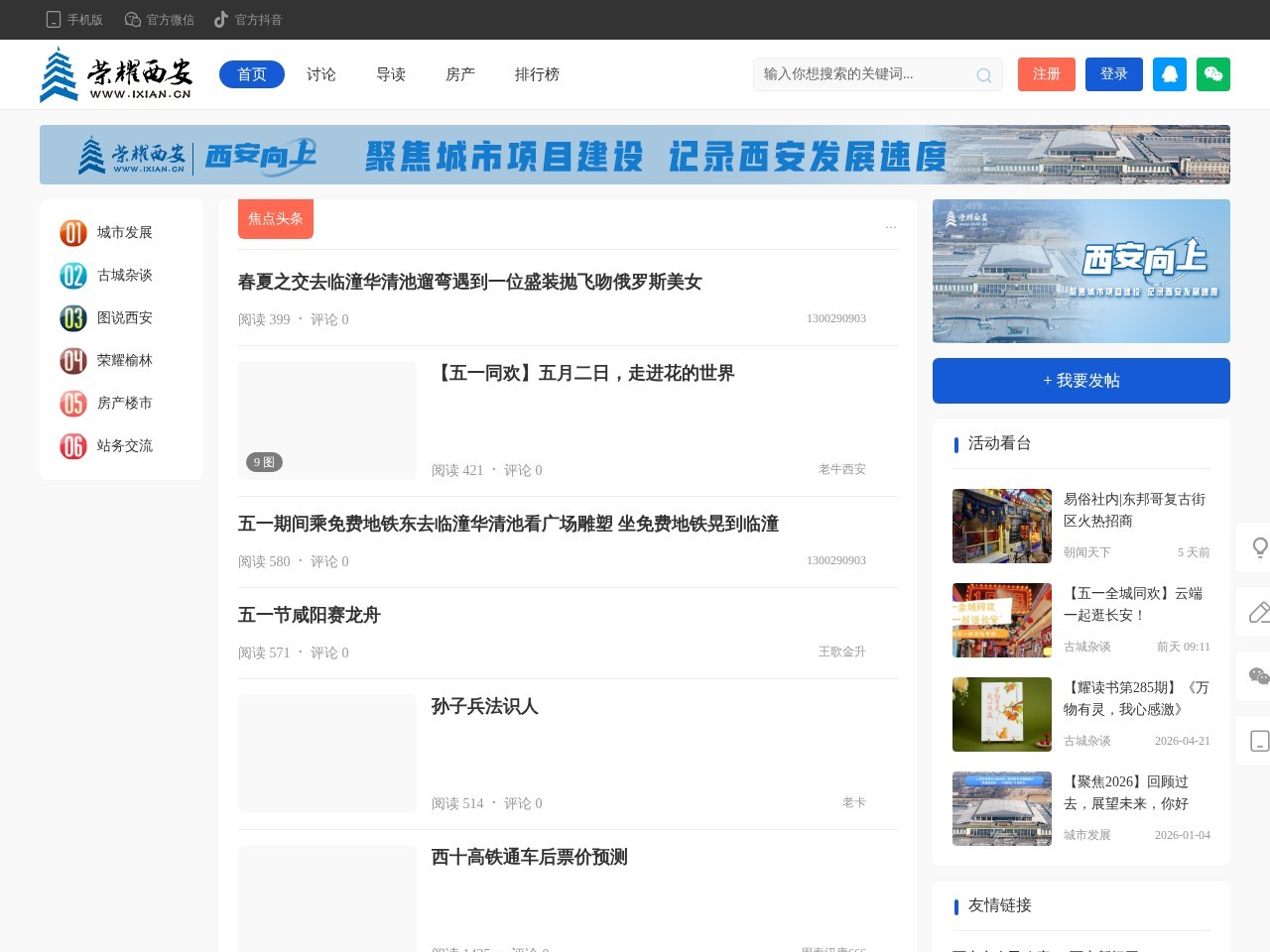Click the 03 图说西安 number badge
The width and height of the screenshot is (1270, 952).
(73, 318)
